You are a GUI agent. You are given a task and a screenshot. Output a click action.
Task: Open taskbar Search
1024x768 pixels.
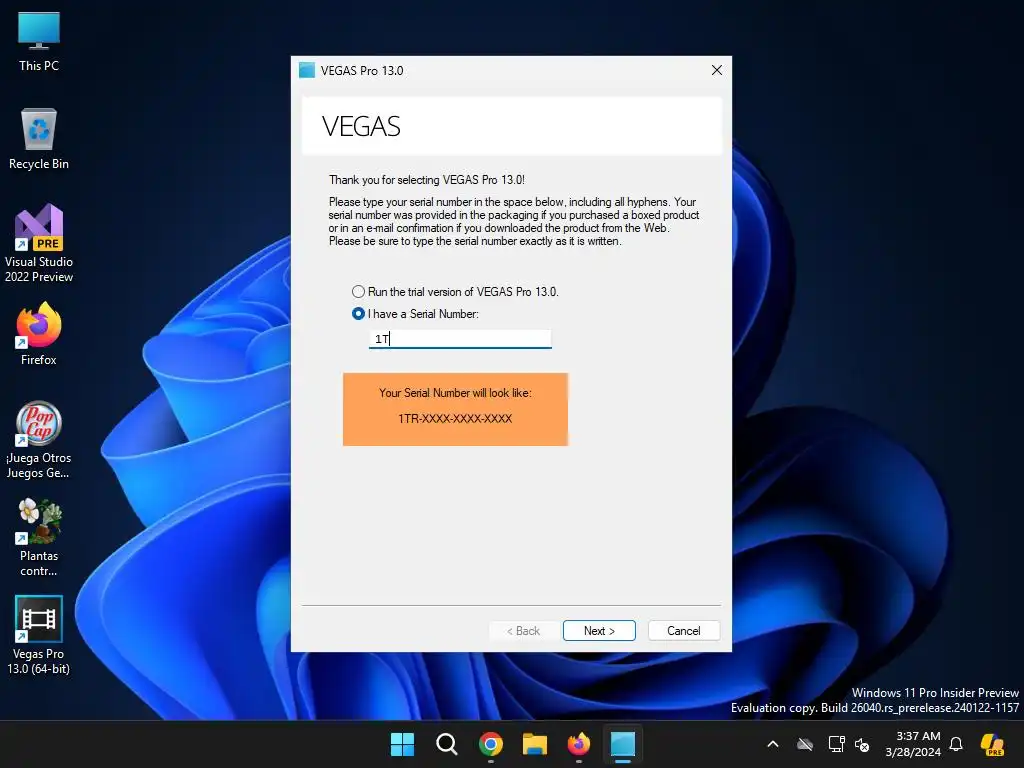click(447, 744)
